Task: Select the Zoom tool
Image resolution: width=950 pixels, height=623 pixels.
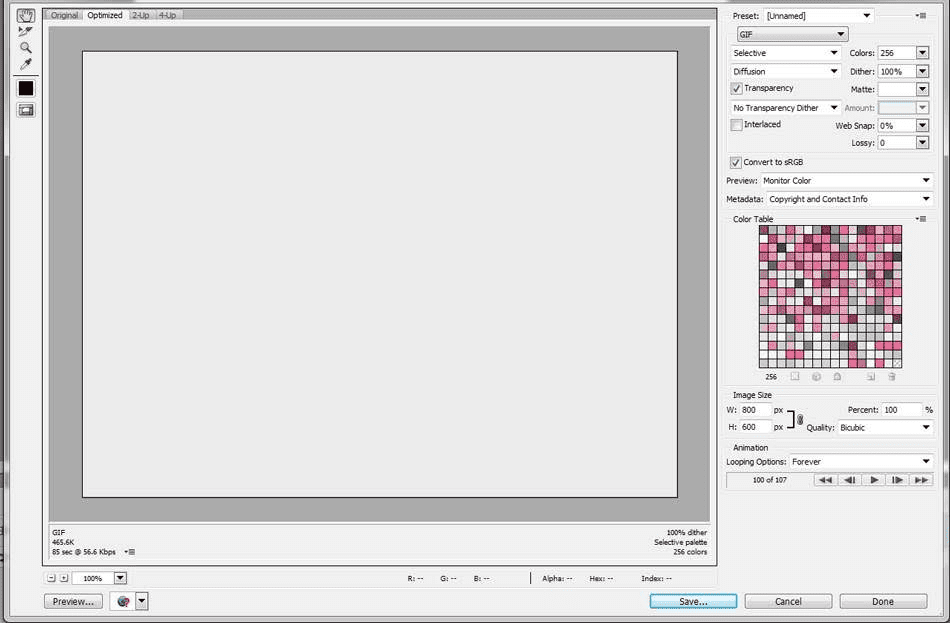Action: point(25,47)
